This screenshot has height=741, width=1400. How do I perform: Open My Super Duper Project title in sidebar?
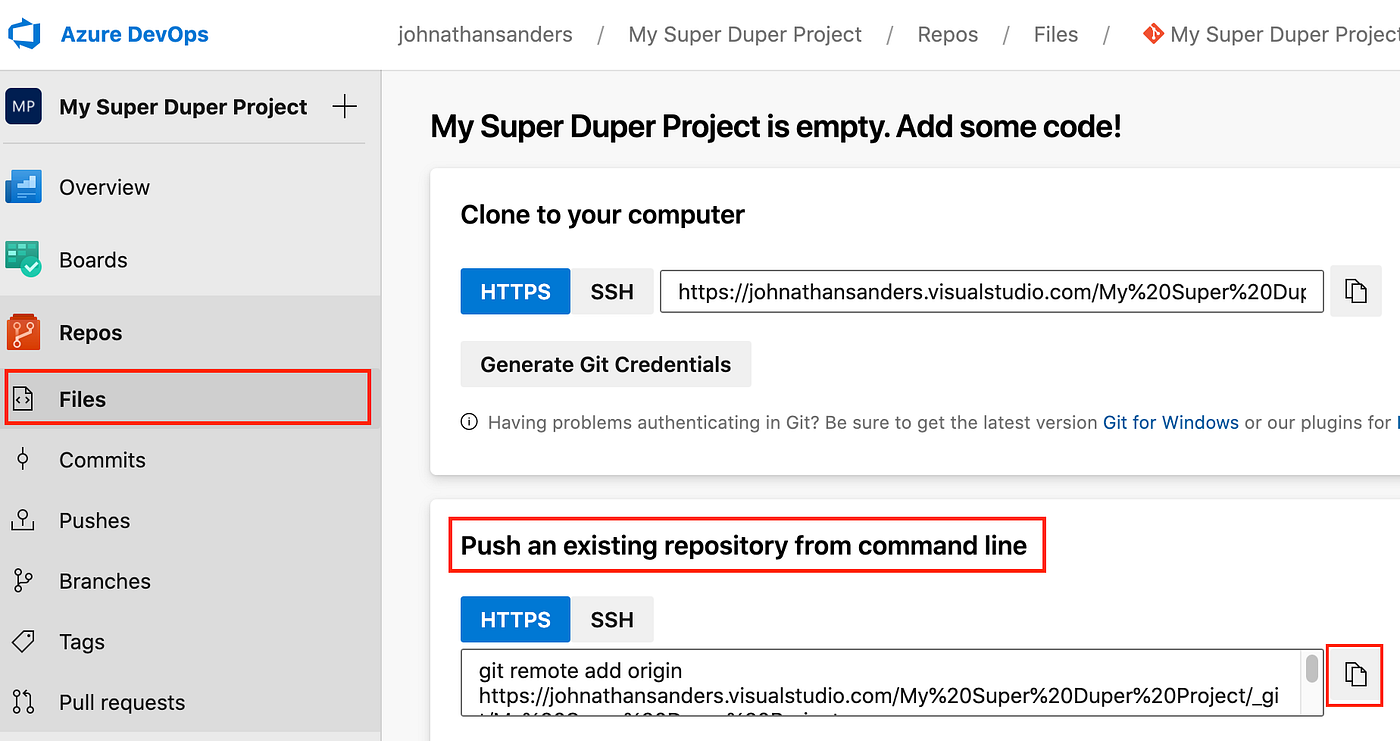[183, 107]
